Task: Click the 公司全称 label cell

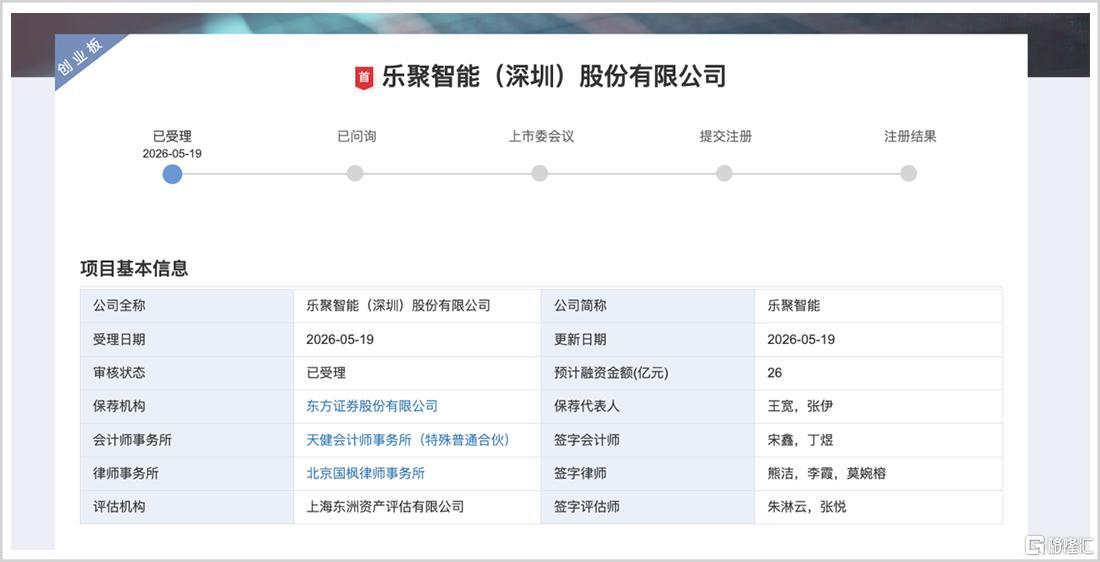Action: pos(187,306)
